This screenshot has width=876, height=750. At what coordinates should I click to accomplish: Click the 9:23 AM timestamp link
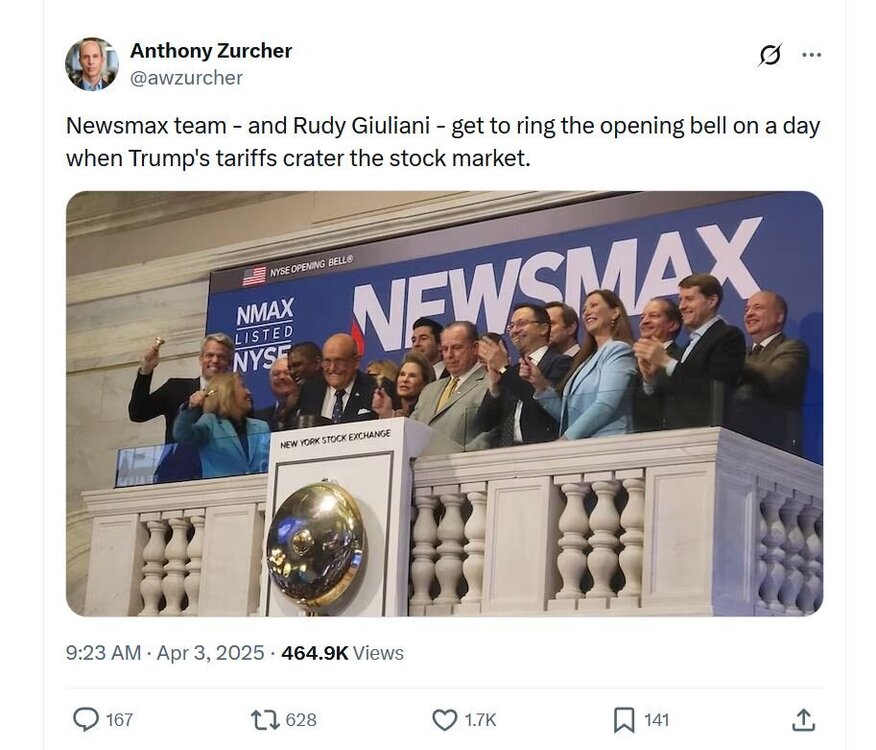[x=103, y=653]
